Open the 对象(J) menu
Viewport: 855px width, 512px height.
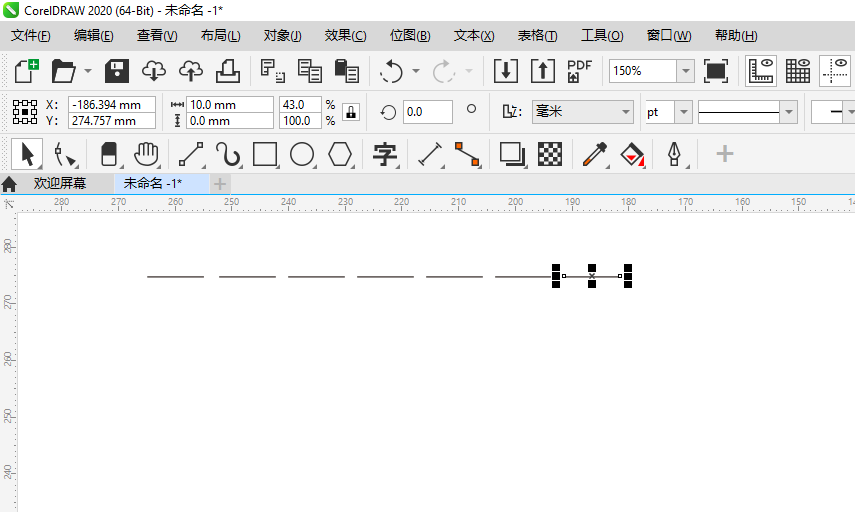(x=282, y=35)
